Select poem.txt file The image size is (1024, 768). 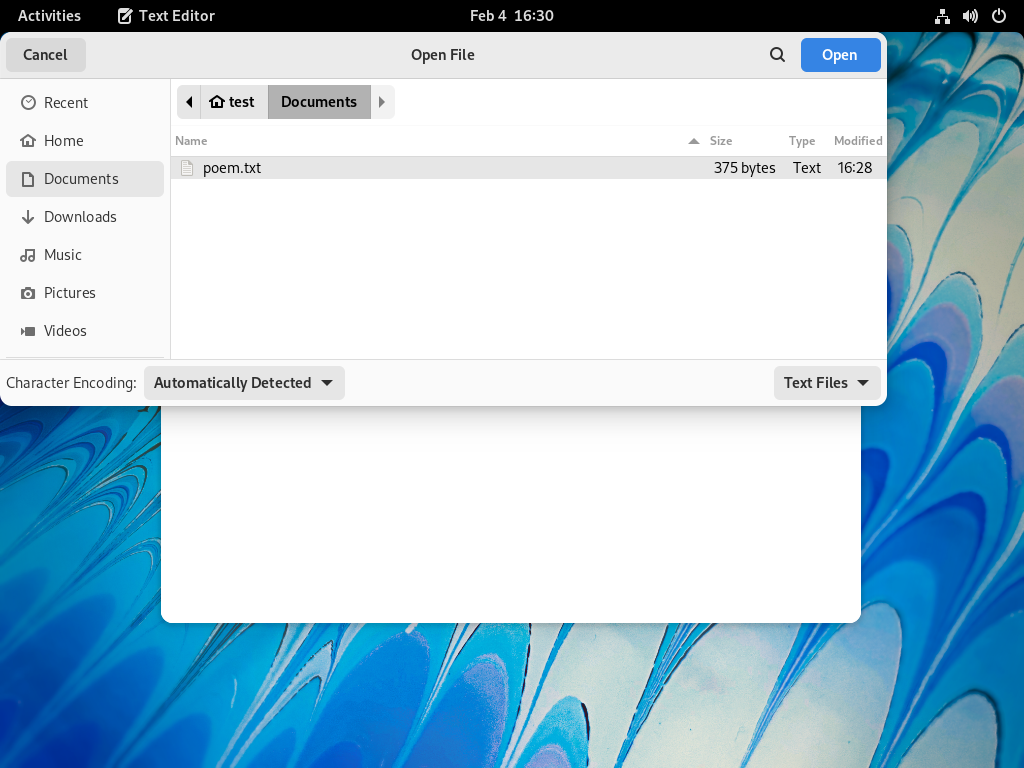[528, 168]
